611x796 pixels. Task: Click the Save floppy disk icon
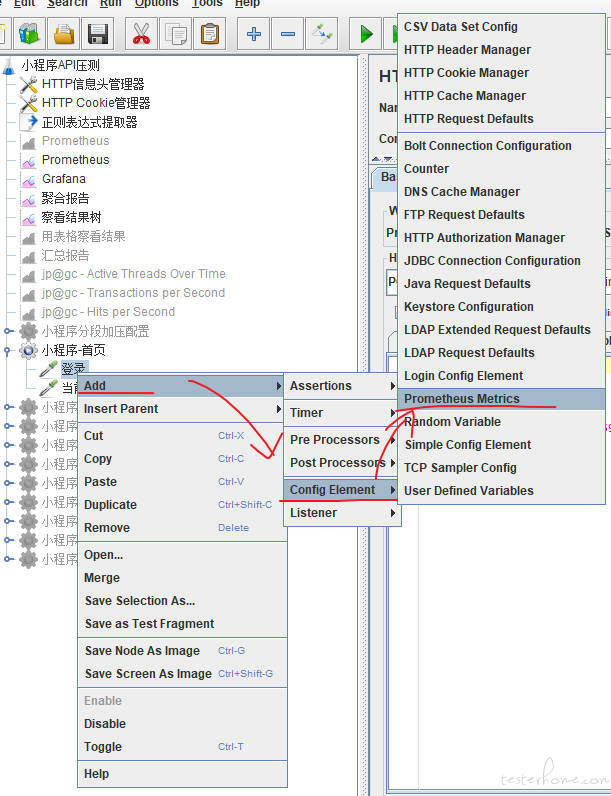98,35
